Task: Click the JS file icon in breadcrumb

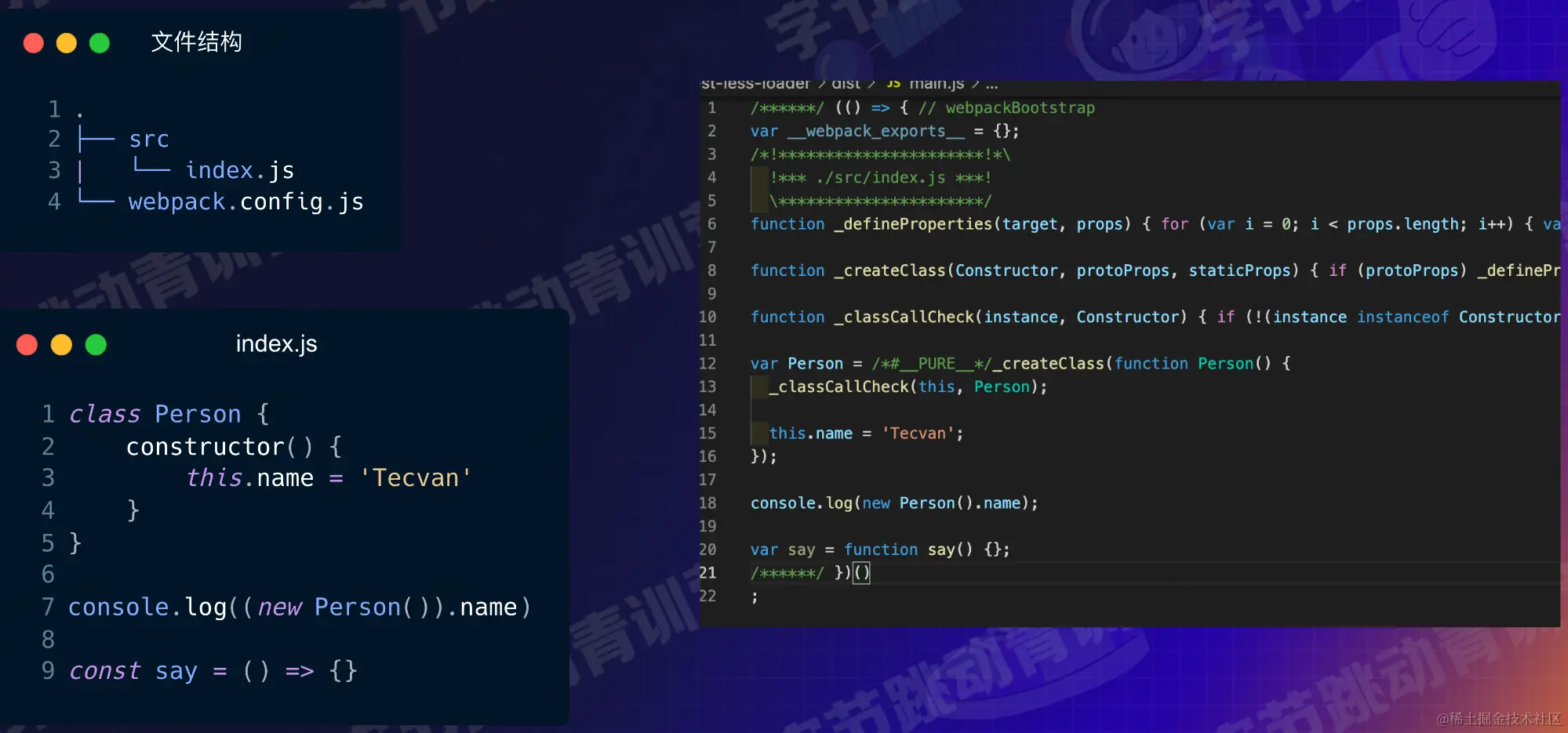Action: tap(893, 83)
